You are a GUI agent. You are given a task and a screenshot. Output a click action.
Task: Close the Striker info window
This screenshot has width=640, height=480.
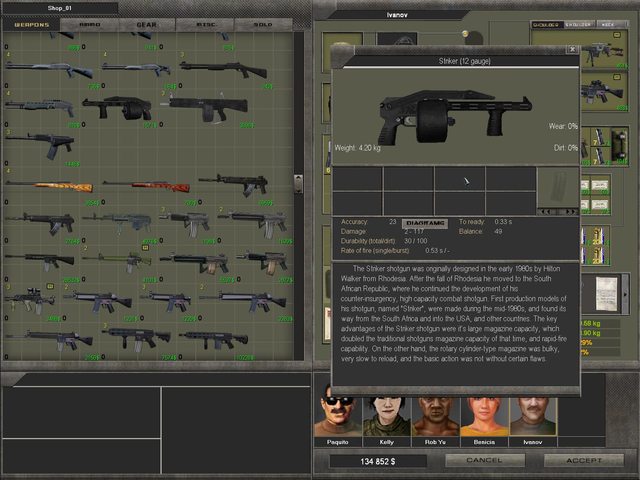(x=572, y=49)
